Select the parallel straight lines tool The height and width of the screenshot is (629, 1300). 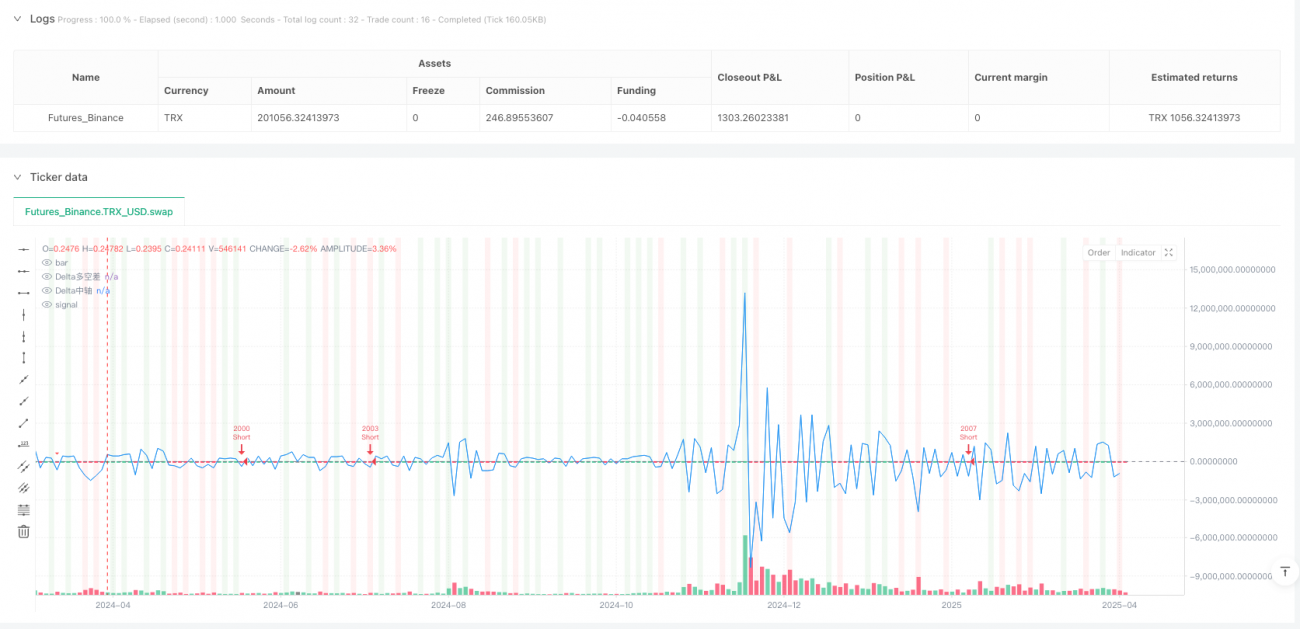pos(24,488)
